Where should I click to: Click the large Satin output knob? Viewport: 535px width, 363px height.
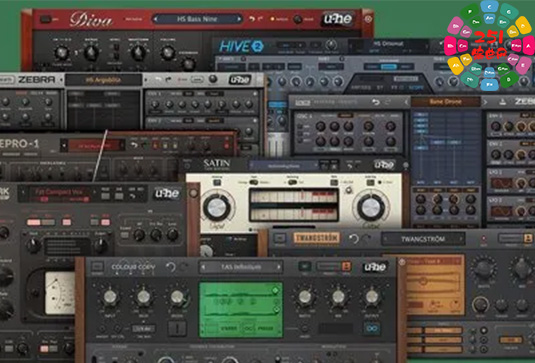point(371,208)
